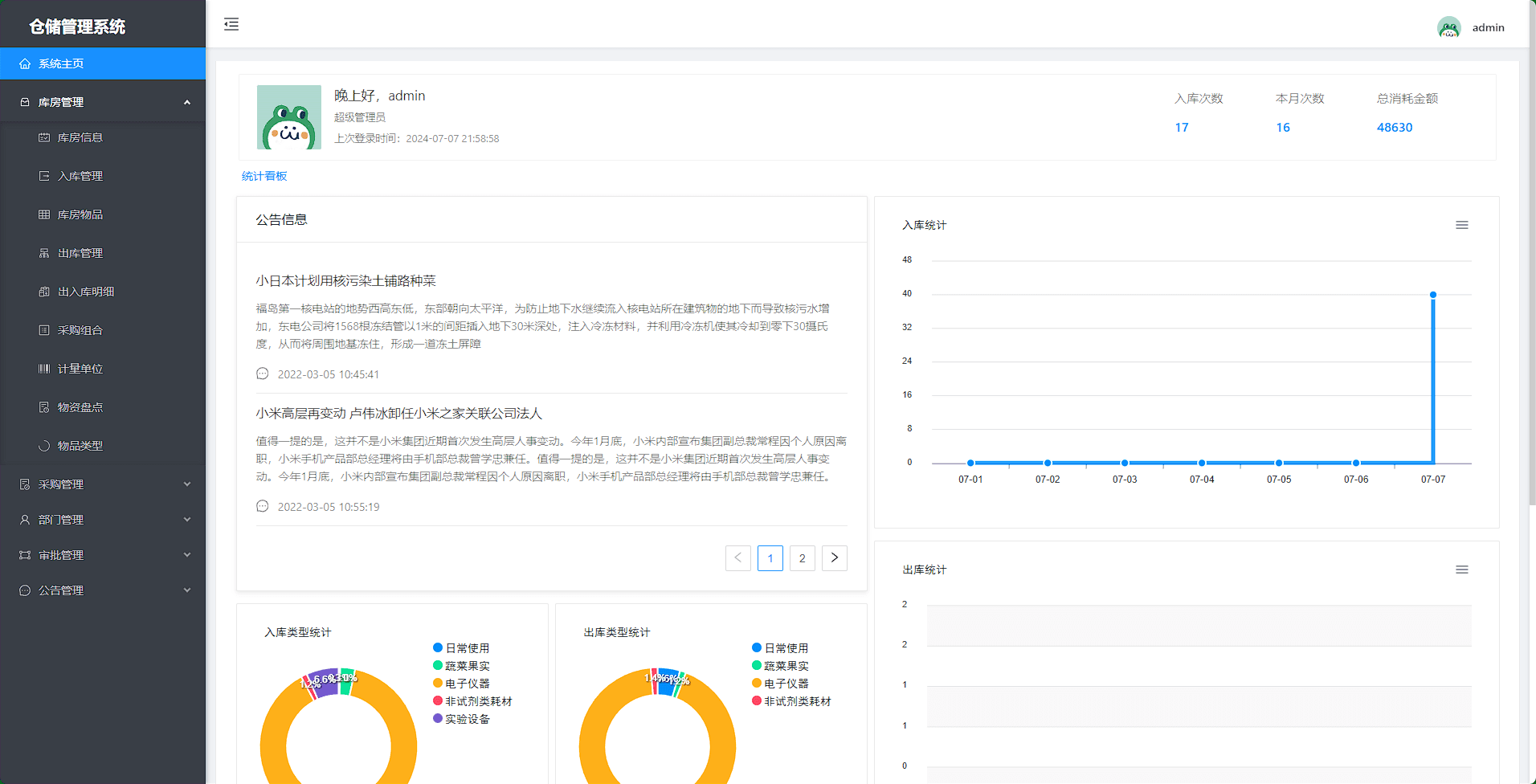
Task: Expand the 采购管理 submenu arrow
Action: click(x=187, y=484)
